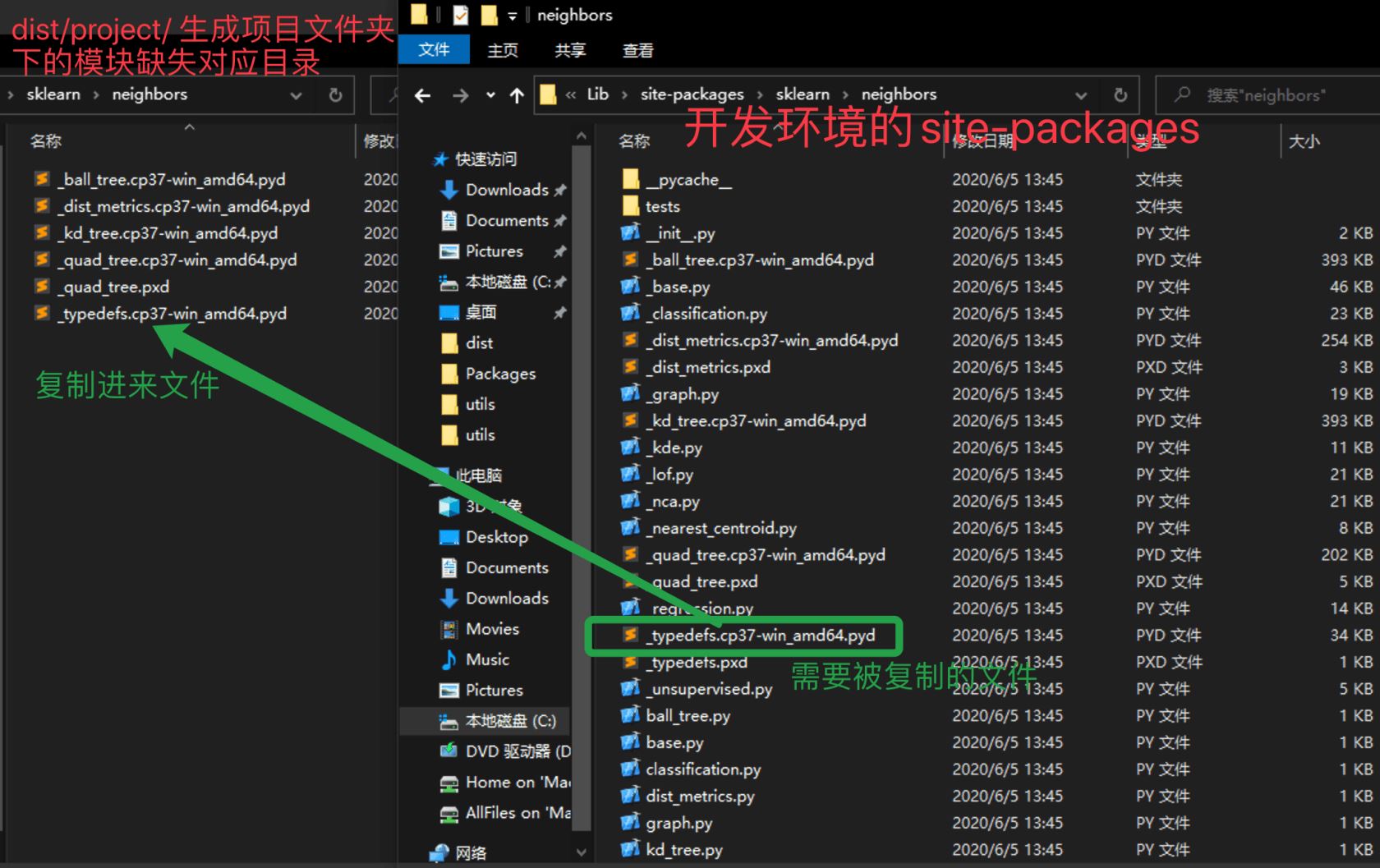This screenshot has height=868, width=1380.
Task: Click the Music note icon
Action: 449,659
